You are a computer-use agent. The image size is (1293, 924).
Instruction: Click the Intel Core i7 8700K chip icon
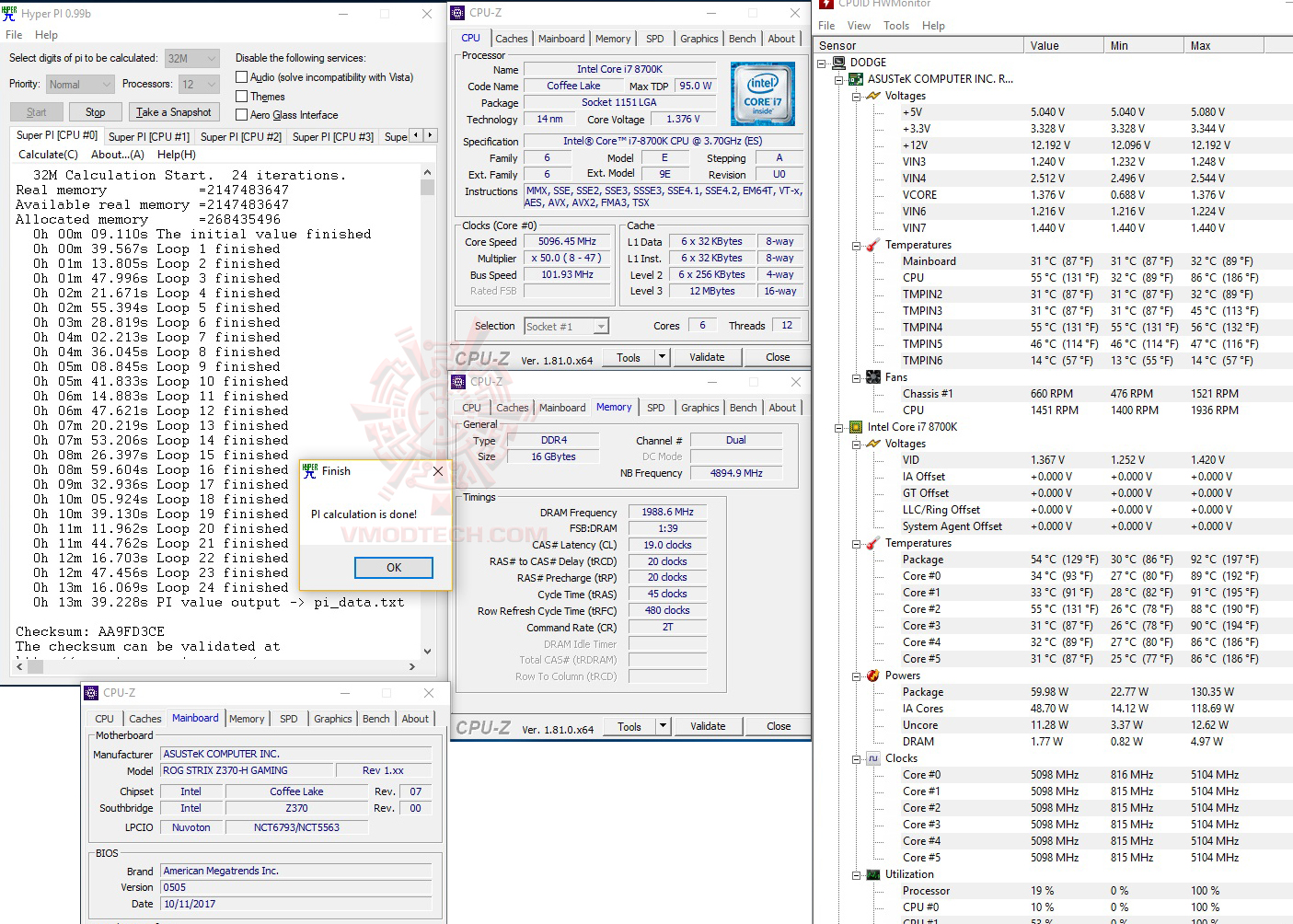(856, 427)
